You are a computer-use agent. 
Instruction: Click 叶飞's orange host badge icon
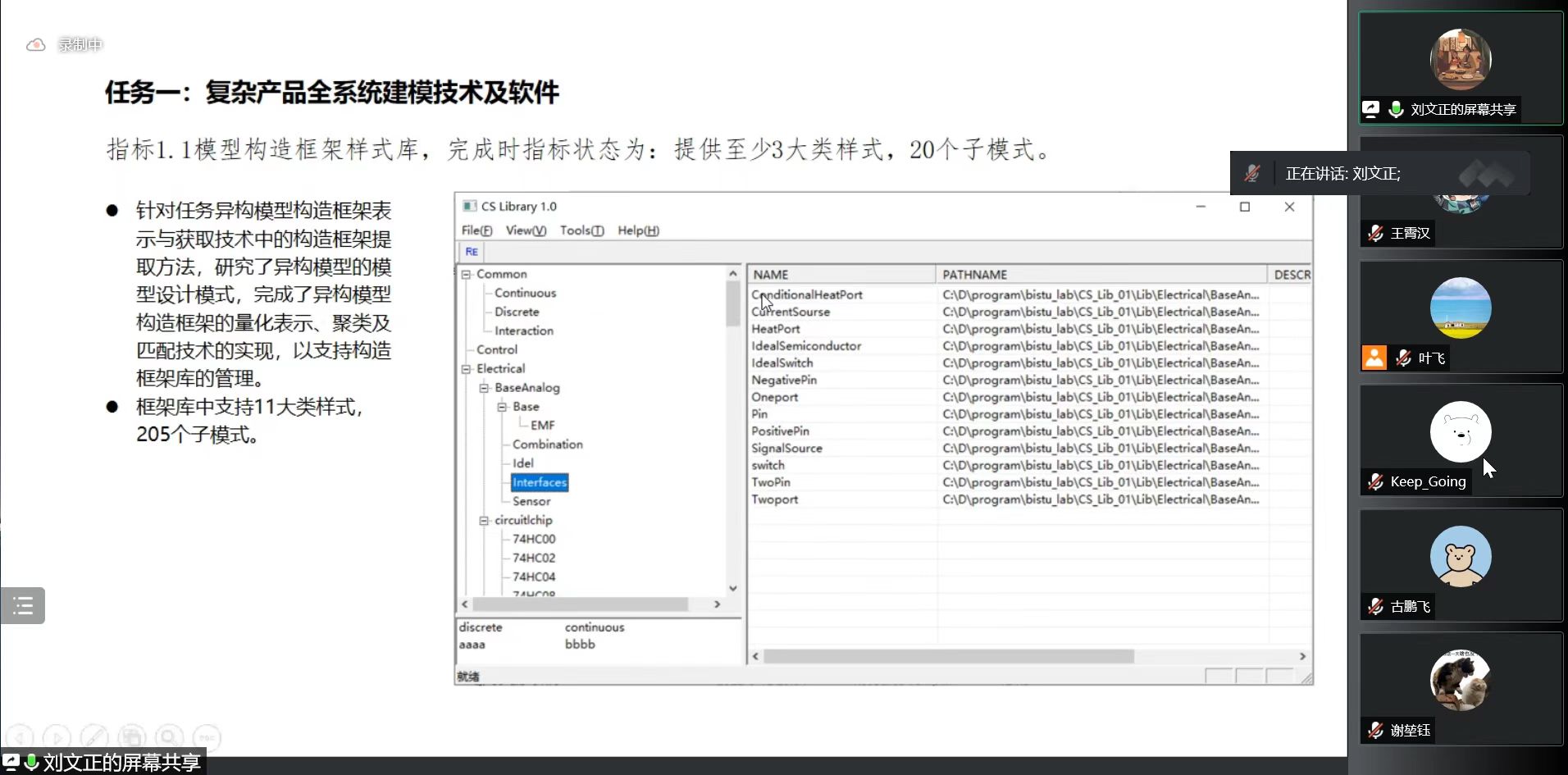1374,358
